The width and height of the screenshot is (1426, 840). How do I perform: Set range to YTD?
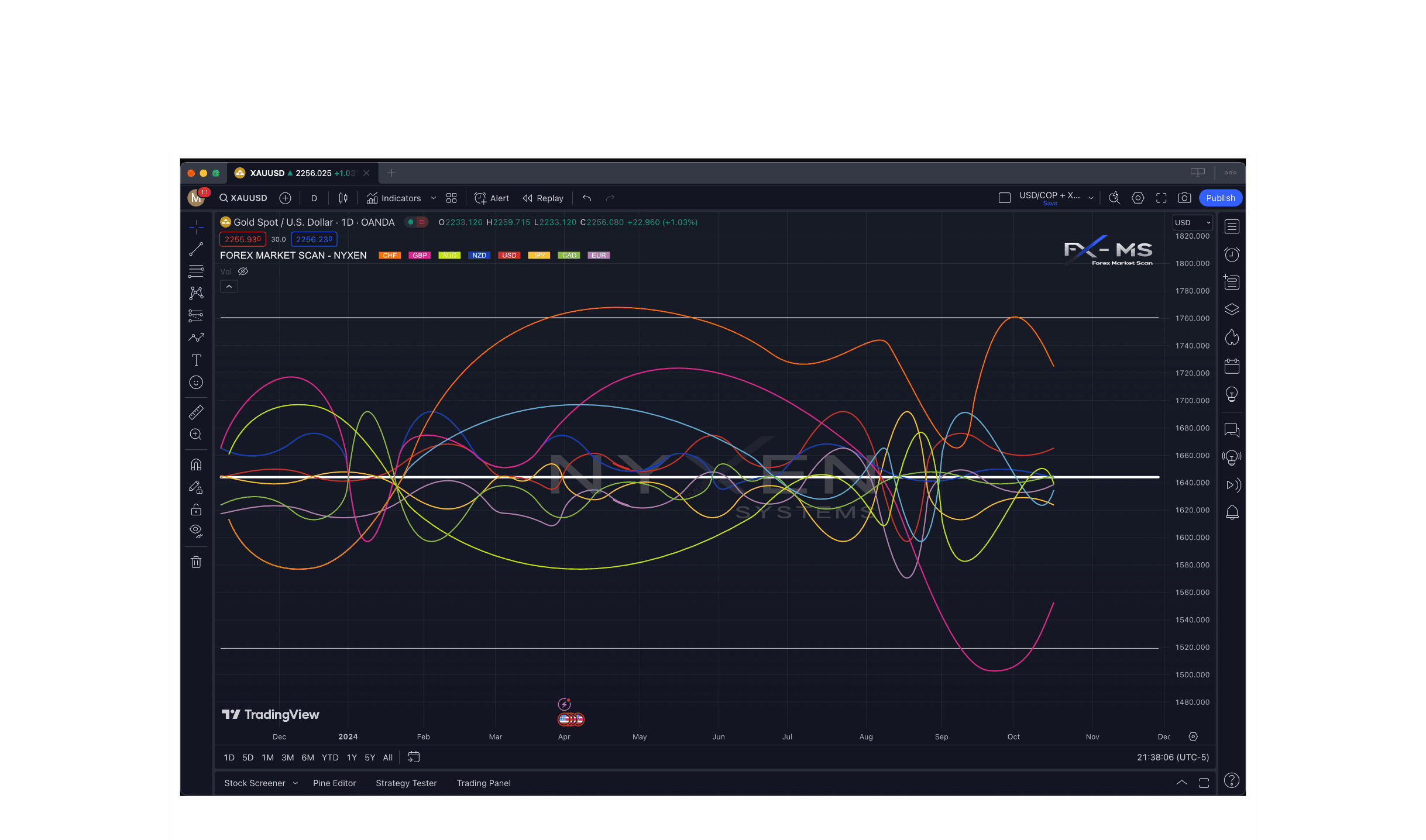[x=330, y=758]
